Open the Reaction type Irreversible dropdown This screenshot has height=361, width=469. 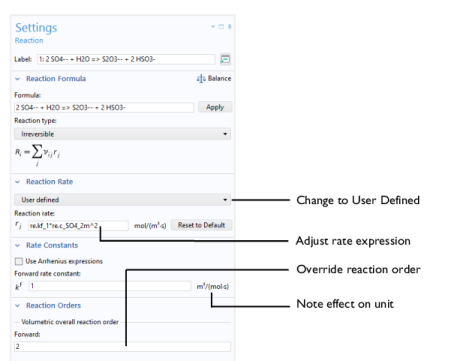click(x=123, y=134)
